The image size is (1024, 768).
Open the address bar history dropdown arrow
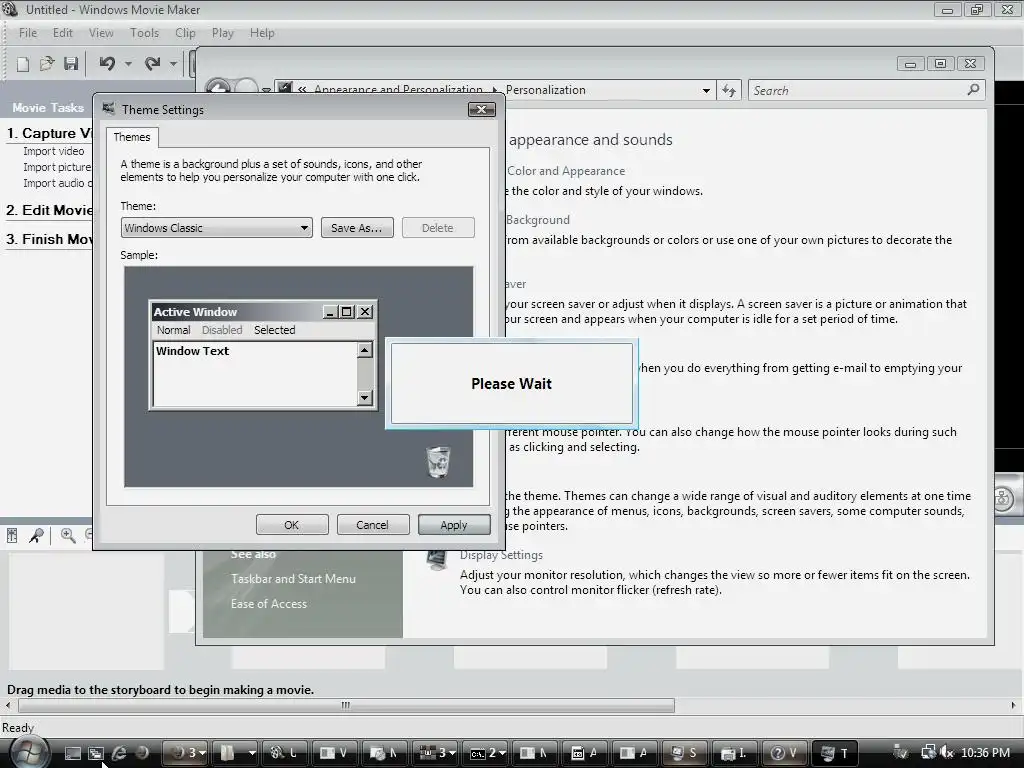click(706, 91)
